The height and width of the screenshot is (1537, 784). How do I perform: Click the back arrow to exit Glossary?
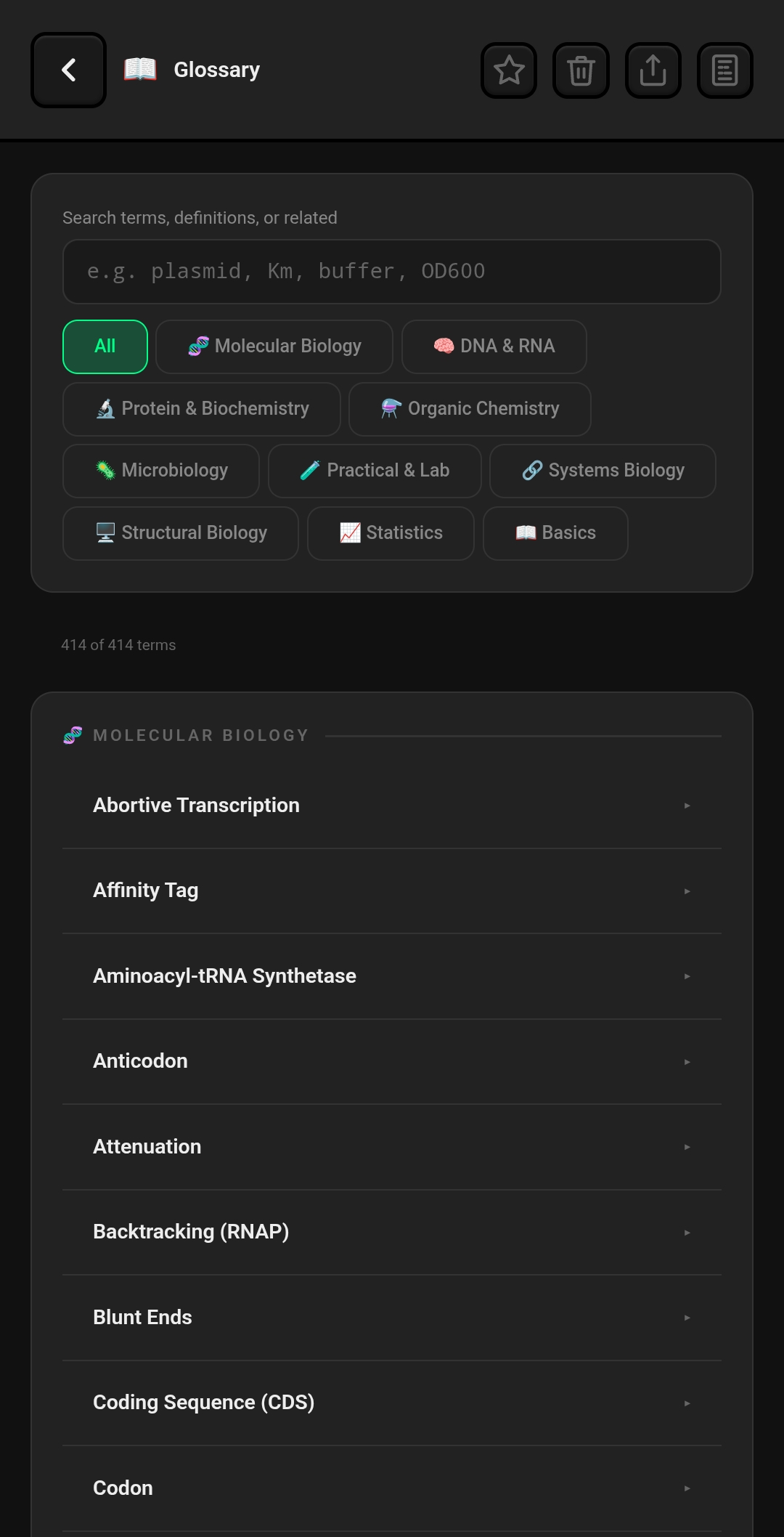68,70
